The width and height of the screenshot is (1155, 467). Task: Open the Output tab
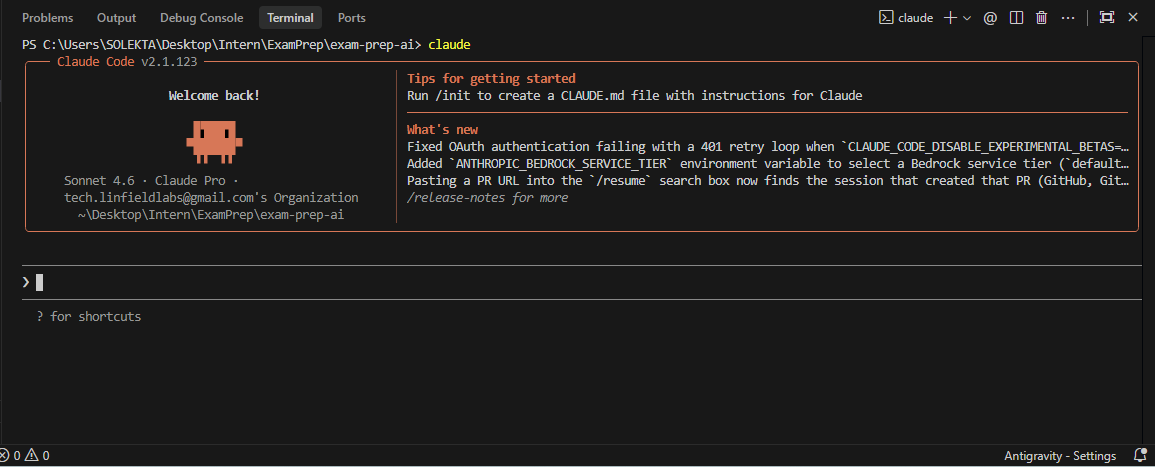(x=116, y=18)
